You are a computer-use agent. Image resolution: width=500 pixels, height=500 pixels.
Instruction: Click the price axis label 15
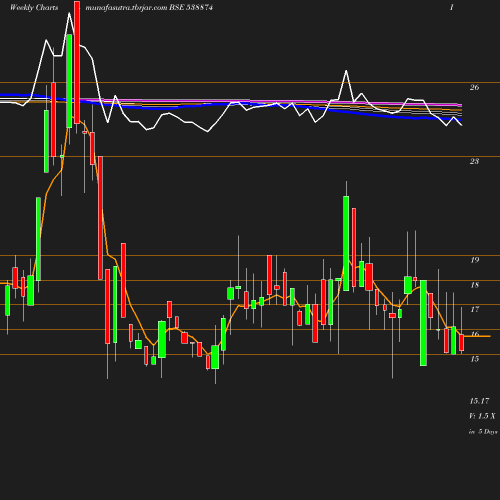(x=475, y=359)
